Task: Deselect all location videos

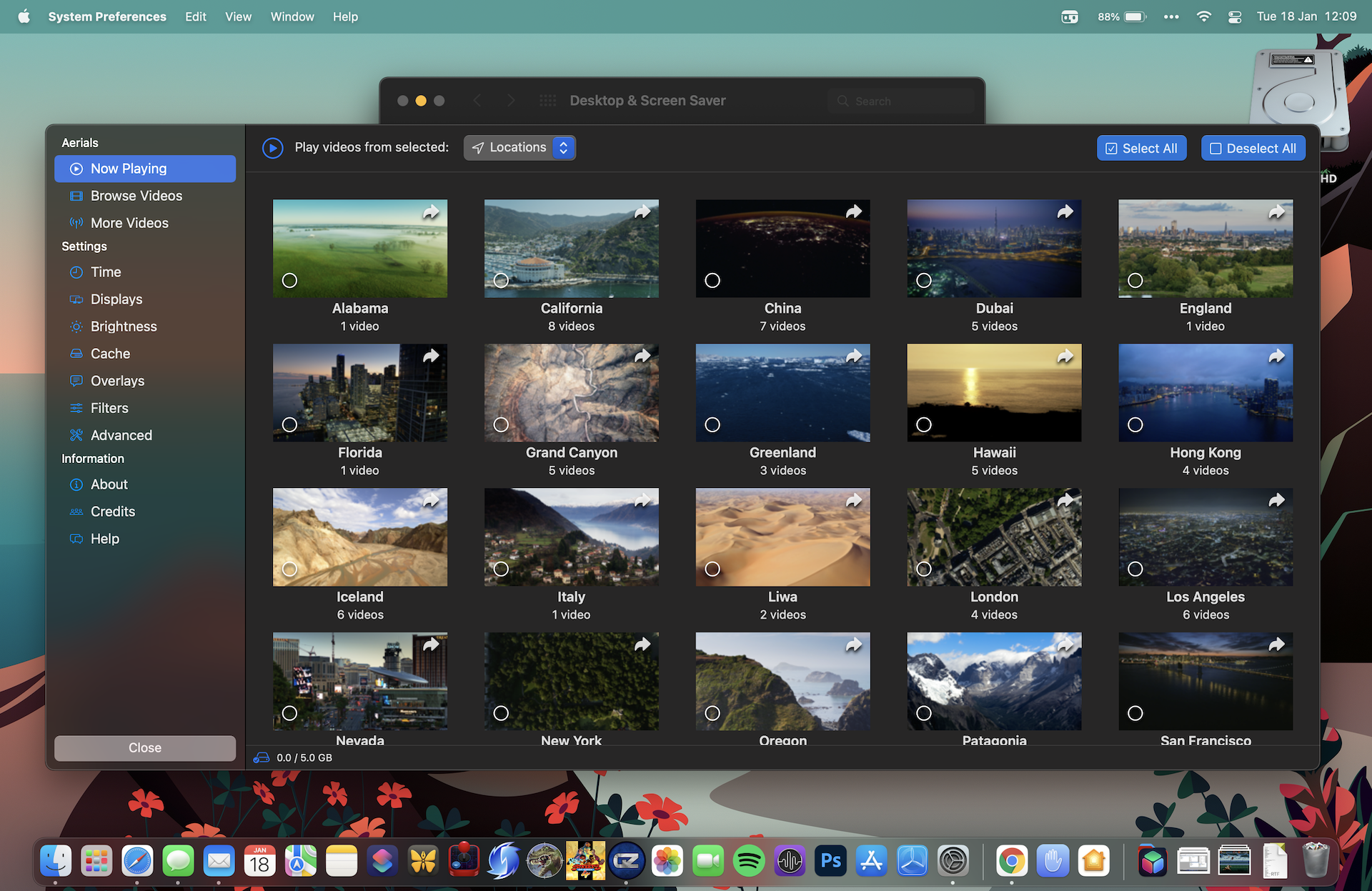Action: coord(1253,147)
